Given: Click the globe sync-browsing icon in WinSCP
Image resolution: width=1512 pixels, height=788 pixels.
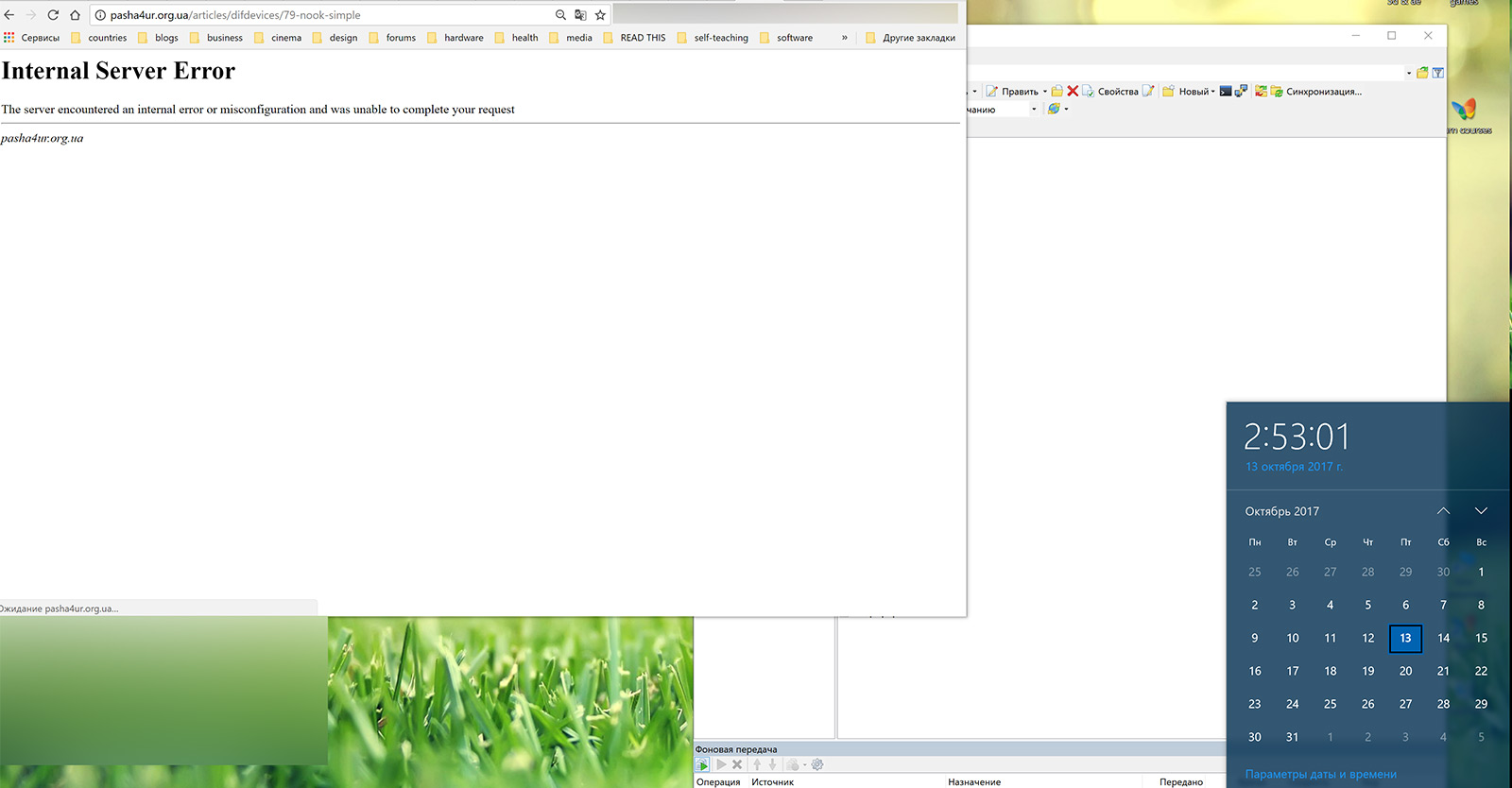Looking at the screenshot, I should (x=1054, y=109).
